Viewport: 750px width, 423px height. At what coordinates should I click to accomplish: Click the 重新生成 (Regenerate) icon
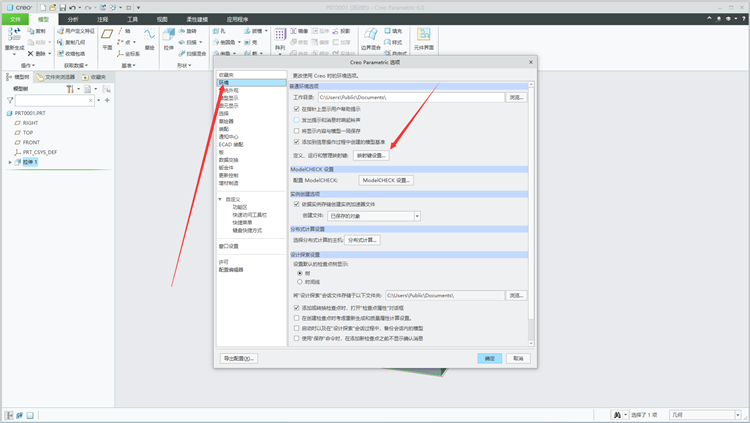[14, 34]
